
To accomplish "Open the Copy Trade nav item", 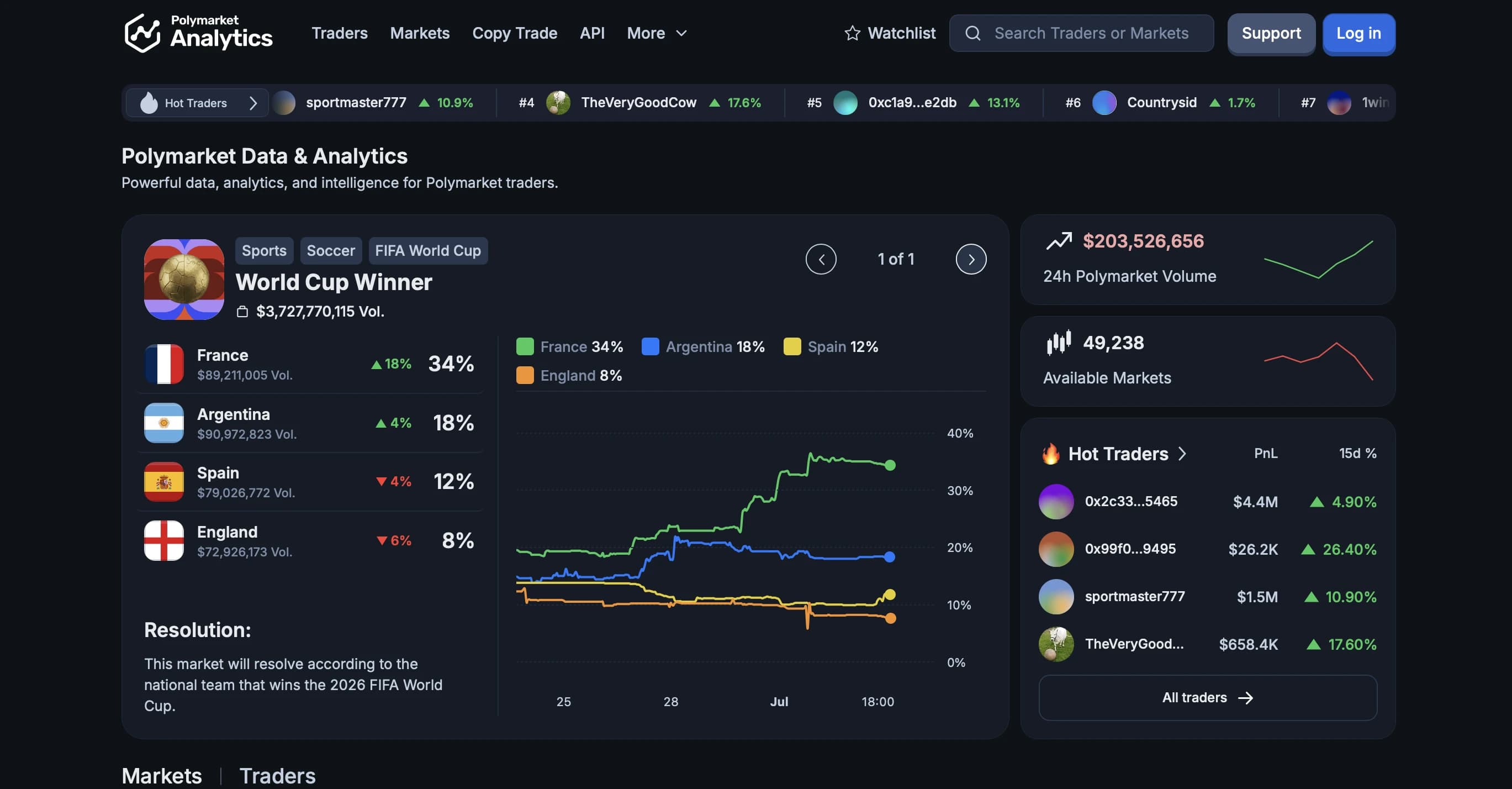I will click(515, 33).
